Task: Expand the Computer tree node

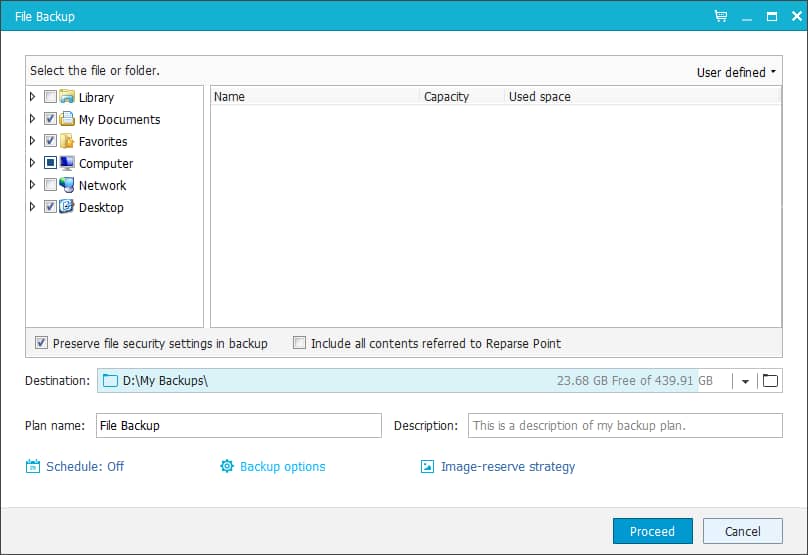Action: pos(33,163)
